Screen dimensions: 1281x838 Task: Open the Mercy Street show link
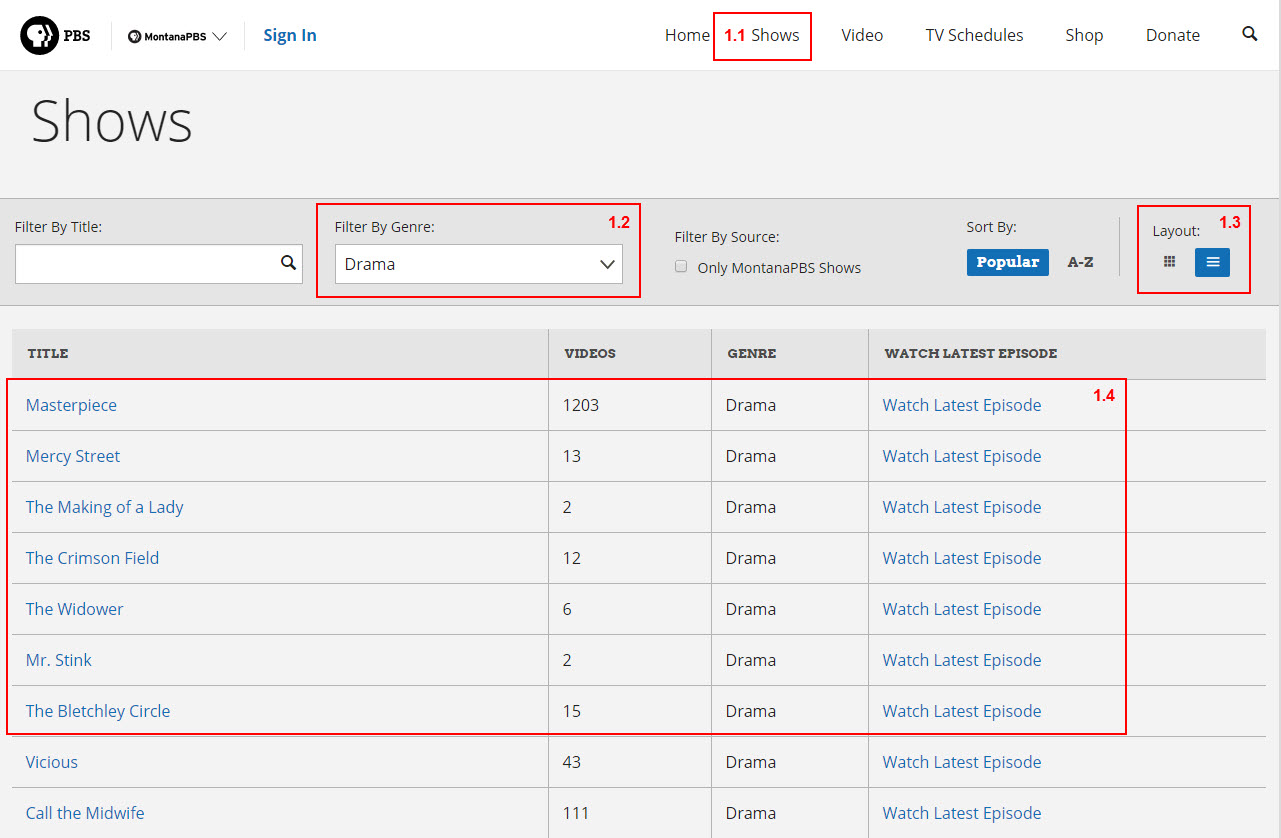click(73, 456)
